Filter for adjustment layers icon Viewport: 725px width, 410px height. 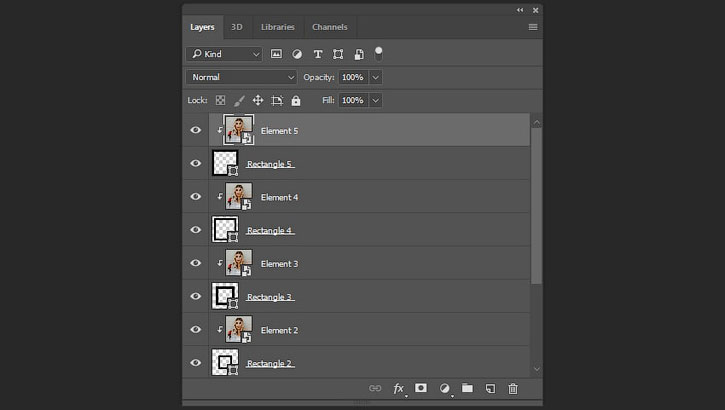coord(297,54)
